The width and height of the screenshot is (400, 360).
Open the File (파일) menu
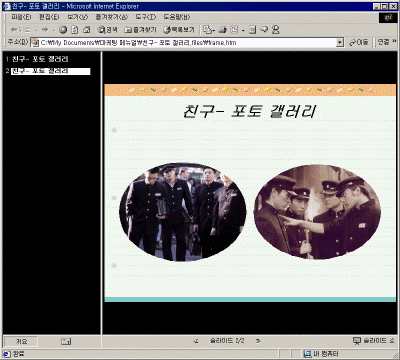[x=21, y=17]
